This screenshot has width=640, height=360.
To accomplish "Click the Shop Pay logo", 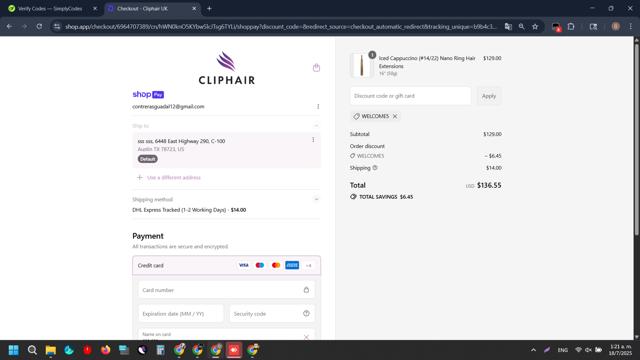I will pyautogui.click(x=148, y=94).
